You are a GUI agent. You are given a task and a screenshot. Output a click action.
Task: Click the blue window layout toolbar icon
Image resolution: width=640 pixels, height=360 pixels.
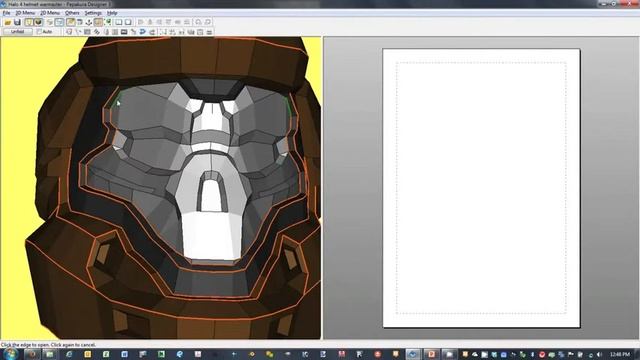pos(60,22)
